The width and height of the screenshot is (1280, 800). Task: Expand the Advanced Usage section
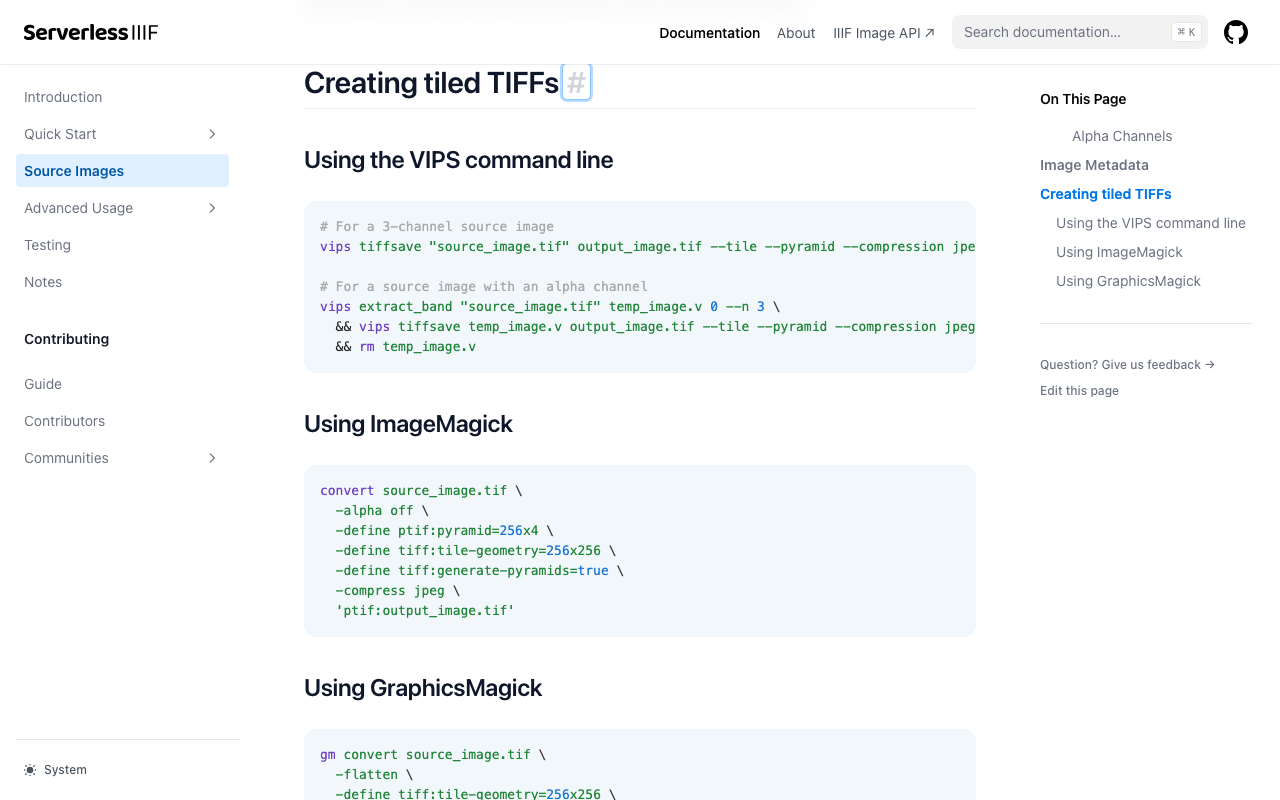[x=211, y=208]
